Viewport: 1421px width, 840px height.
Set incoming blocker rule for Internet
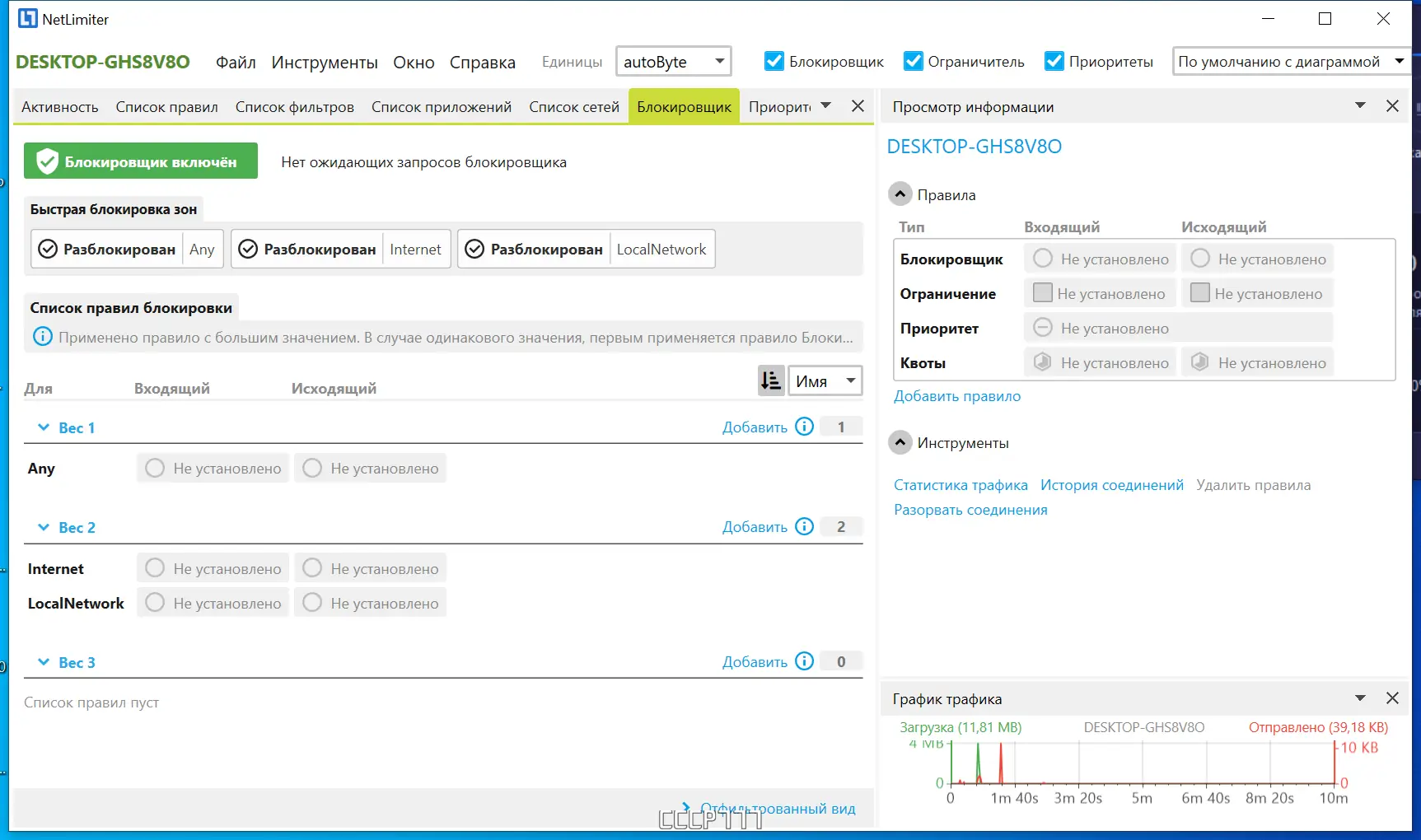click(213, 568)
